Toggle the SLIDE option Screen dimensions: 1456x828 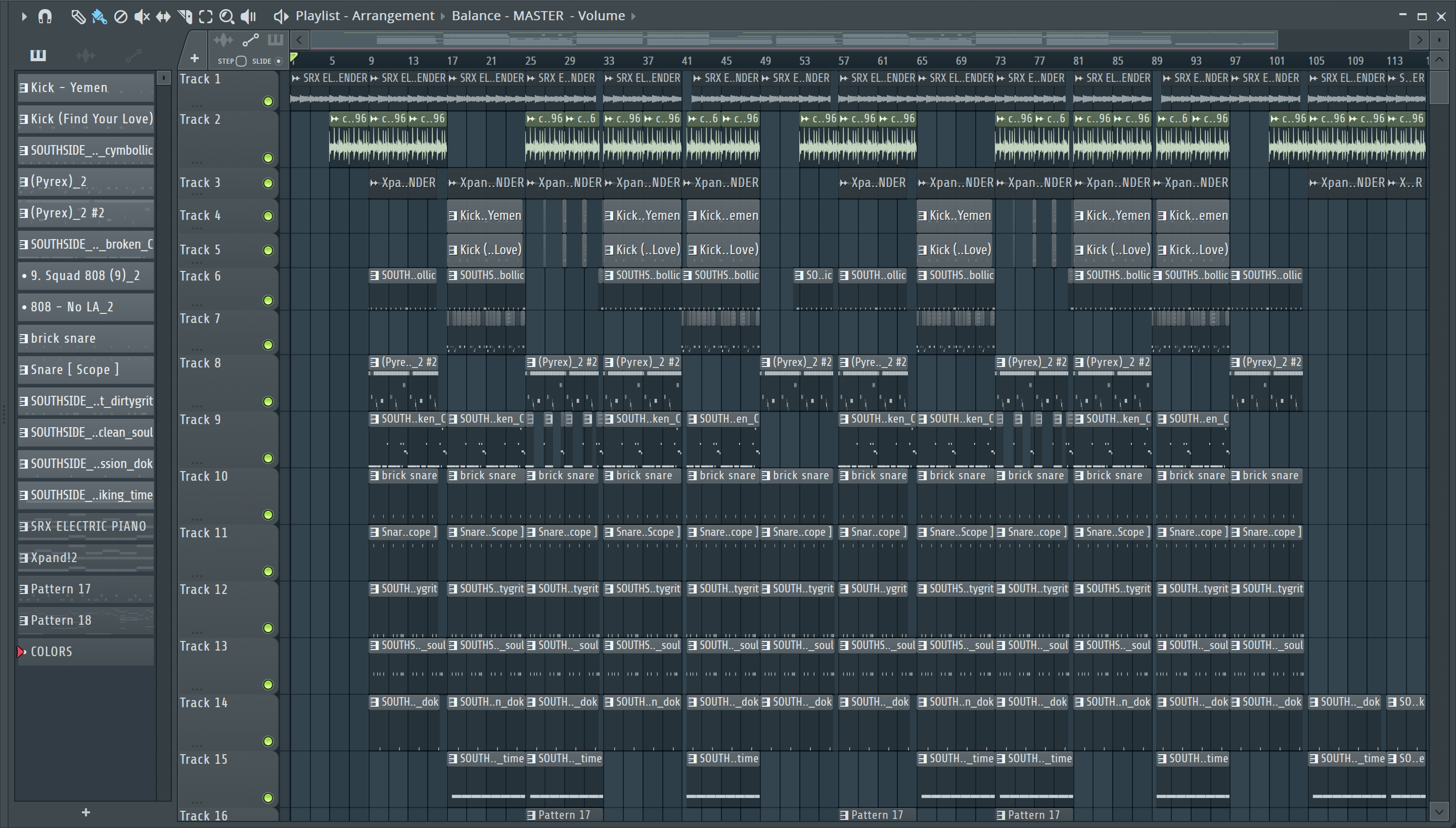278,61
